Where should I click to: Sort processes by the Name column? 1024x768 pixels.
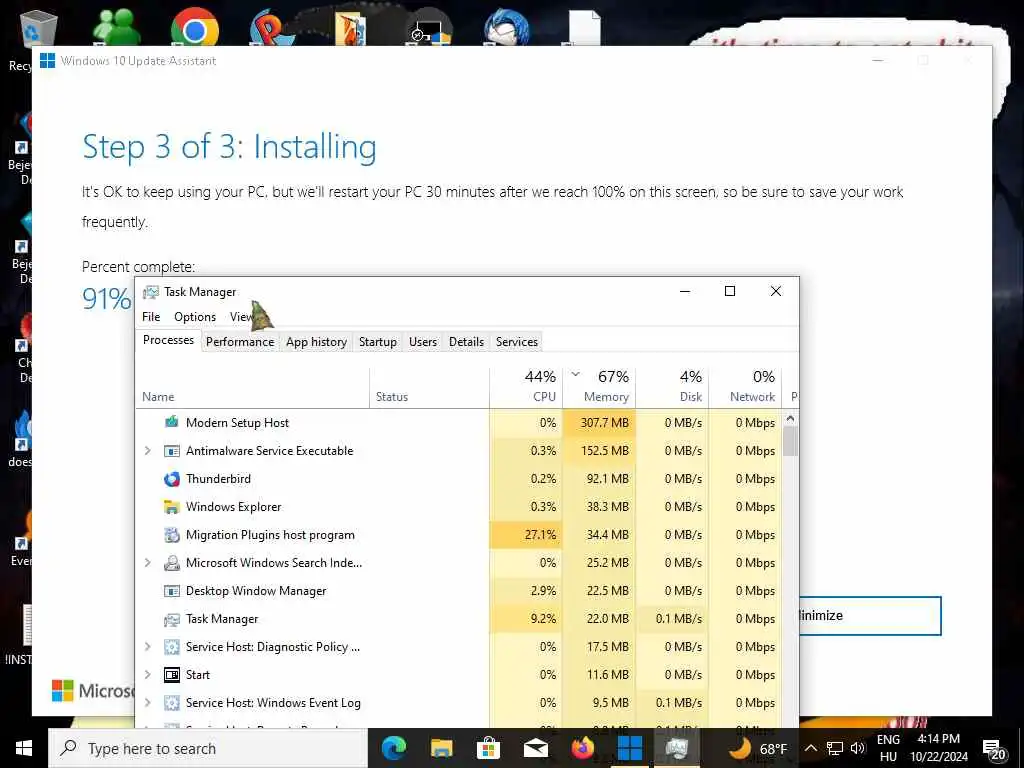tap(252, 388)
